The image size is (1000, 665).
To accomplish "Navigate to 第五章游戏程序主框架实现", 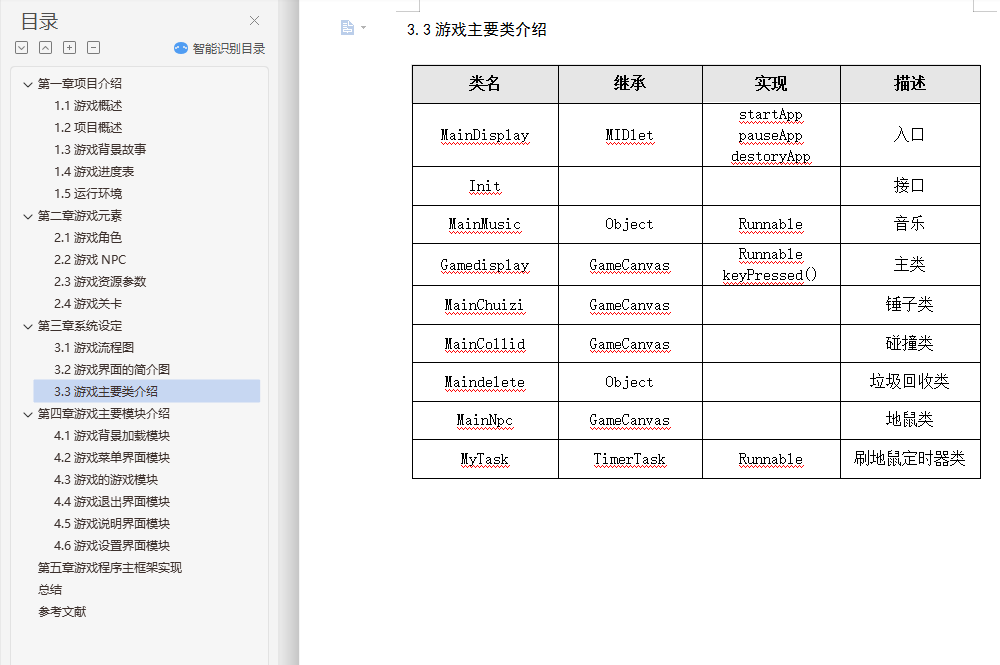I will point(110,567).
